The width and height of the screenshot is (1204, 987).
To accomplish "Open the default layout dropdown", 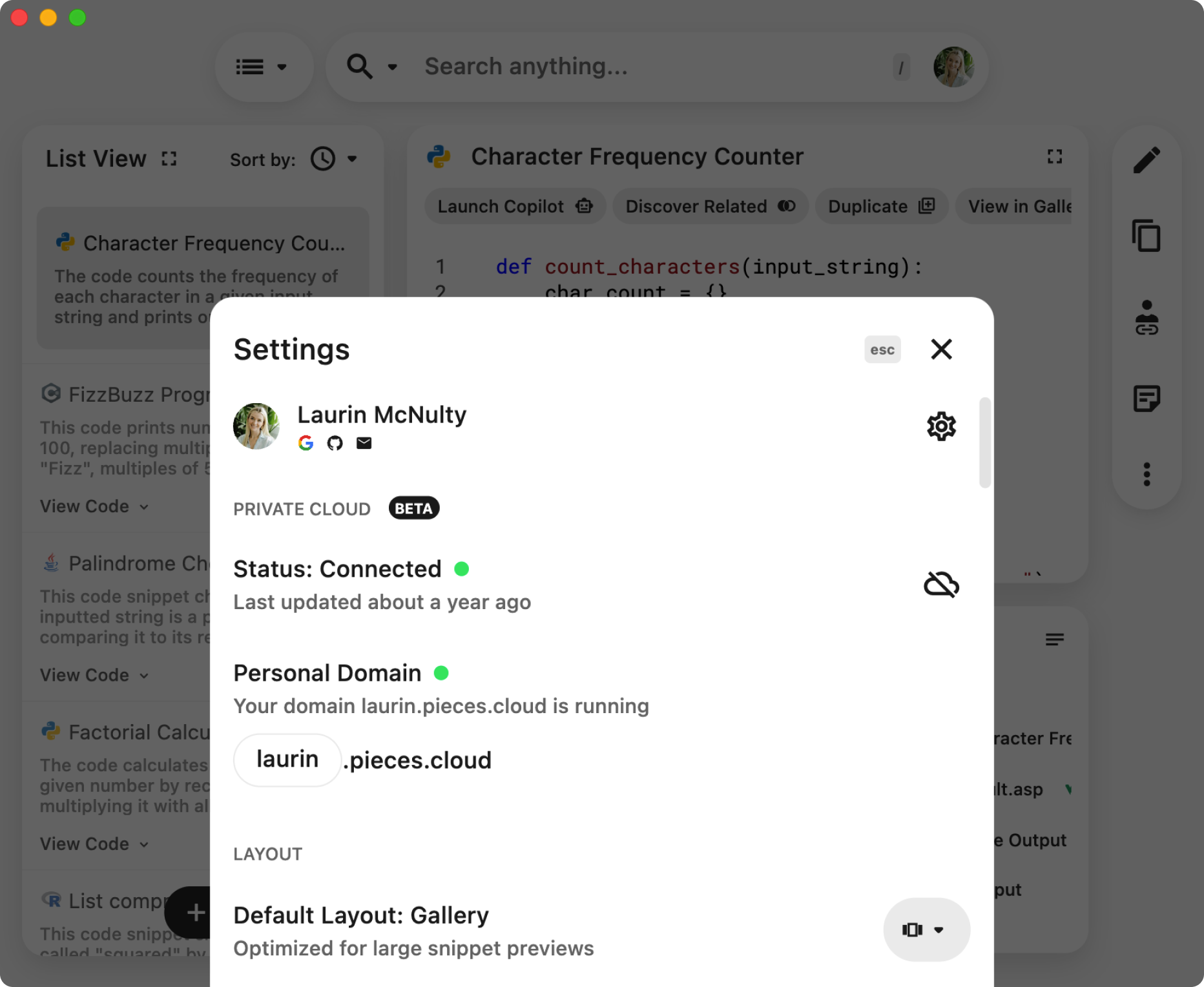I will pyautogui.click(x=926, y=930).
